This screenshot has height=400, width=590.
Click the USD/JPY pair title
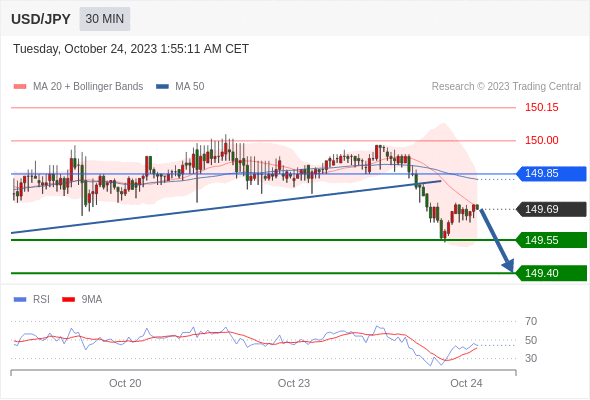click(x=41, y=19)
